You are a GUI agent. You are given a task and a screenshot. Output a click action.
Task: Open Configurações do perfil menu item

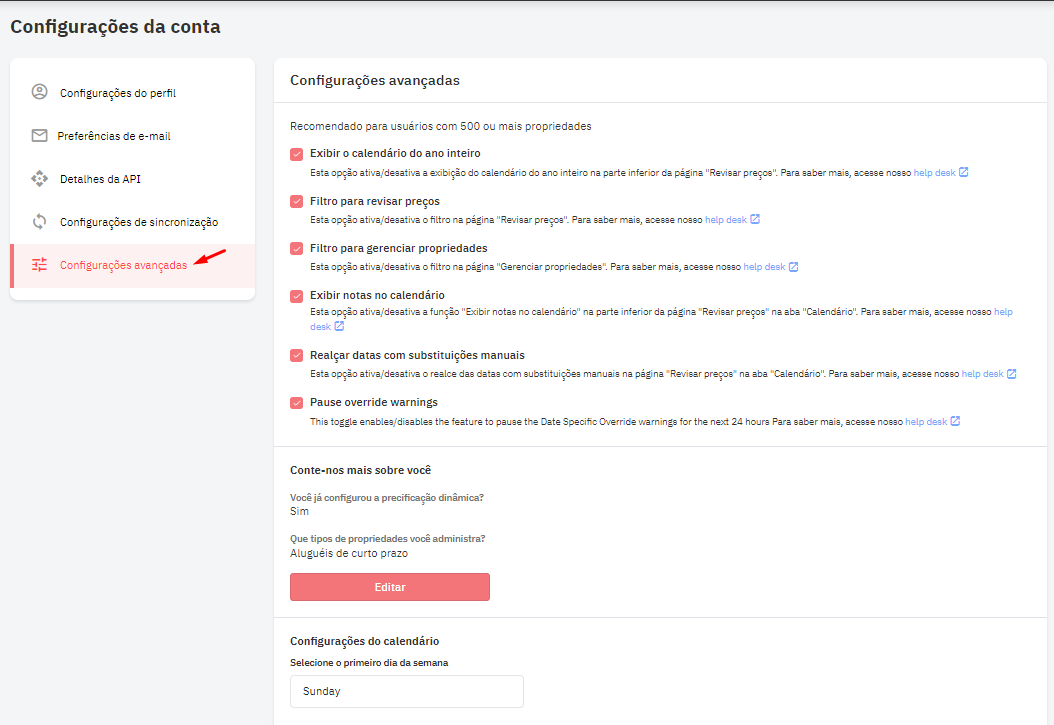point(118,93)
